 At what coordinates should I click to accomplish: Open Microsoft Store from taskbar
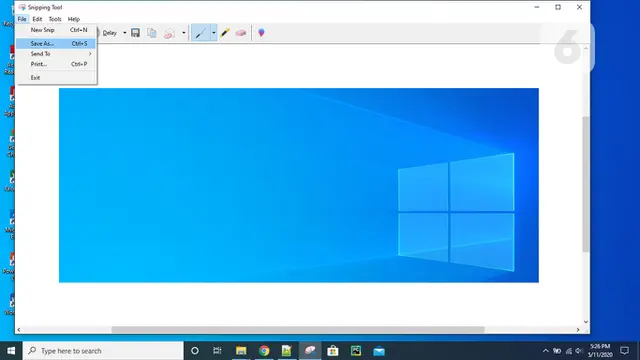point(333,351)
